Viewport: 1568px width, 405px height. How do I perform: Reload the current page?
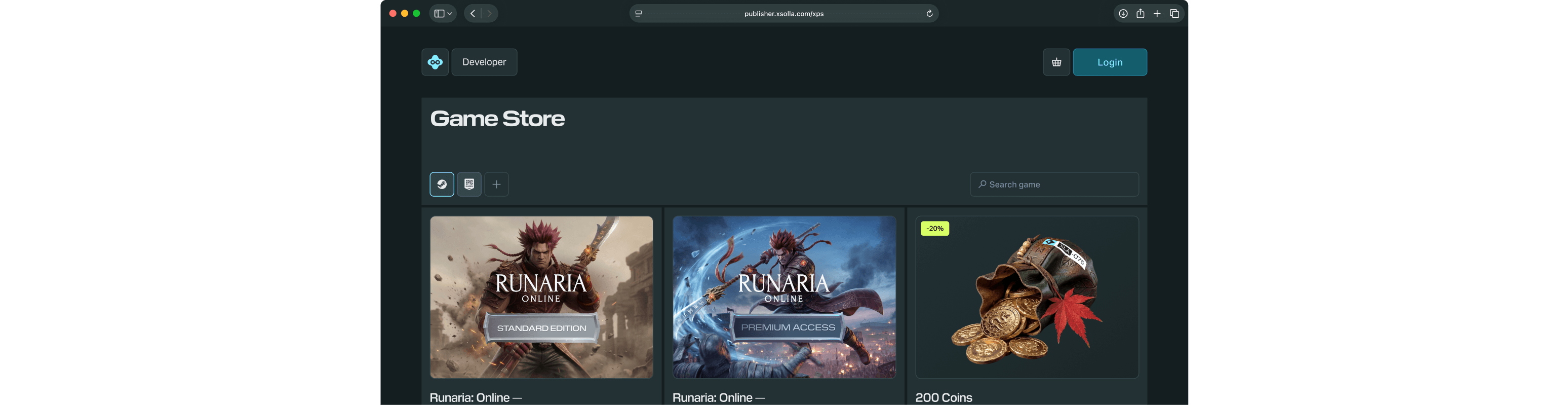coord(929,13)
